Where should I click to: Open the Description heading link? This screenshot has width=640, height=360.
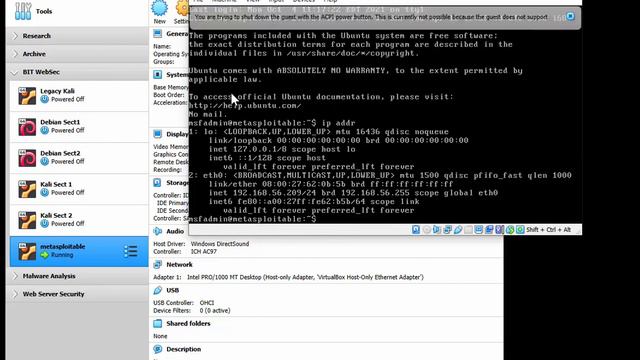[184, 349]
